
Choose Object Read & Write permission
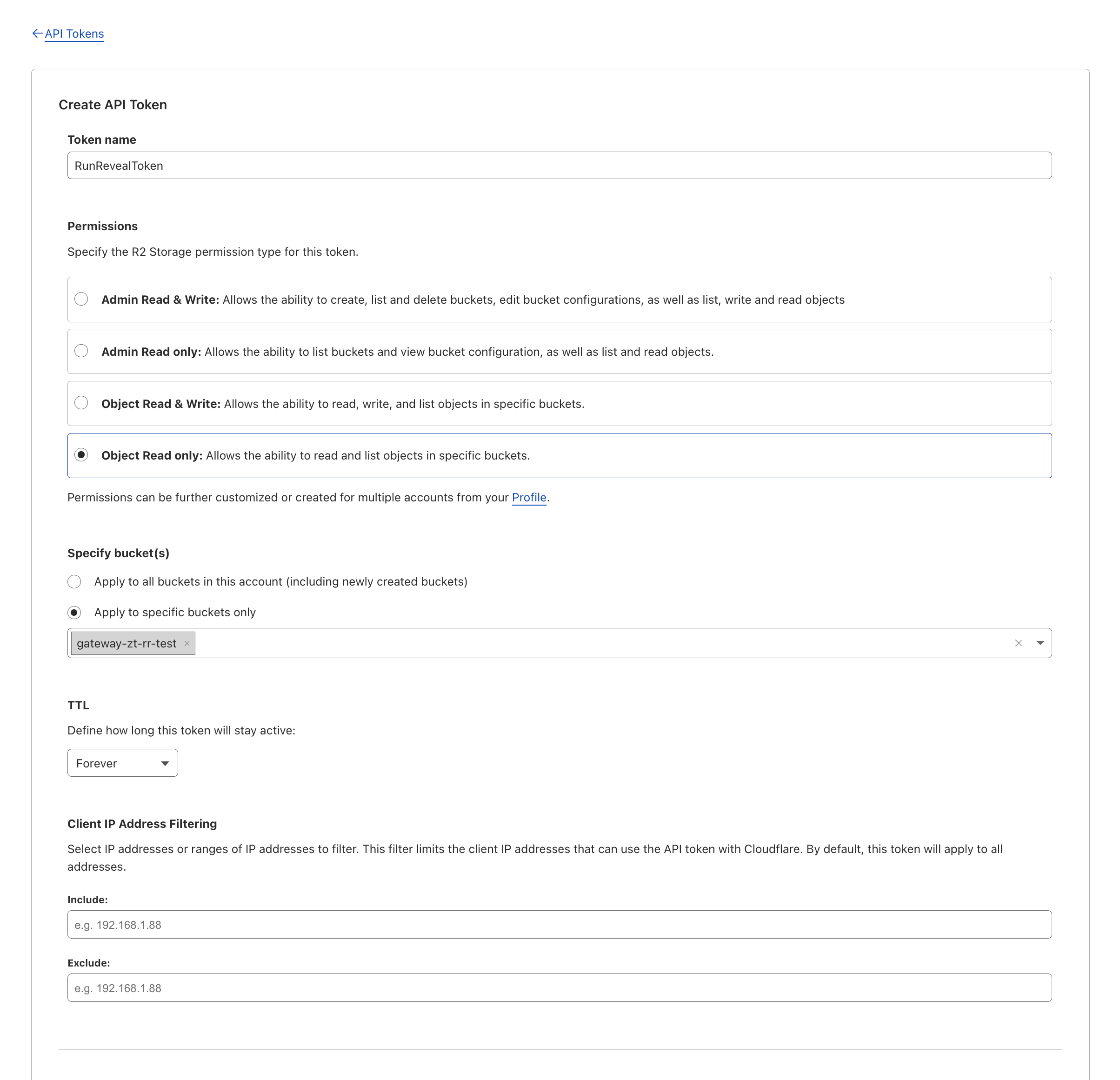click(x=81, y=403)
